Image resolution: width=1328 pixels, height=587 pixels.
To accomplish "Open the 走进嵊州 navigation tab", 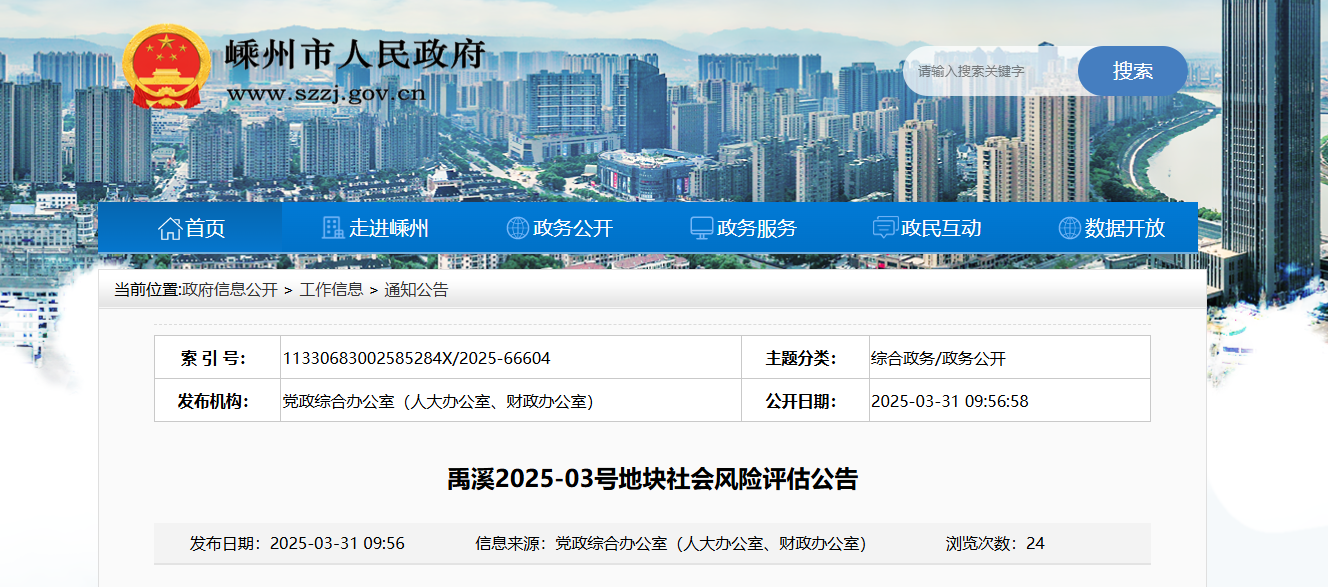I will (374, 228).
